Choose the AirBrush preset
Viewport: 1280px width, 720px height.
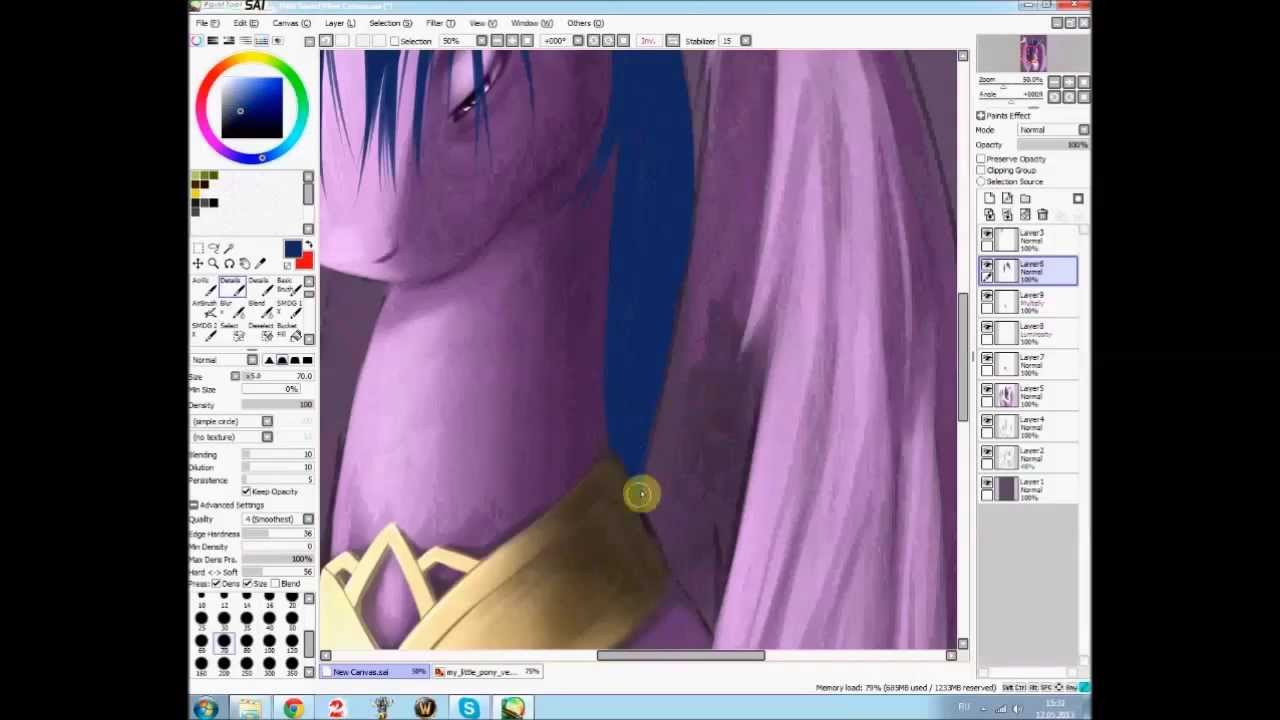click(x=203, y=308)
